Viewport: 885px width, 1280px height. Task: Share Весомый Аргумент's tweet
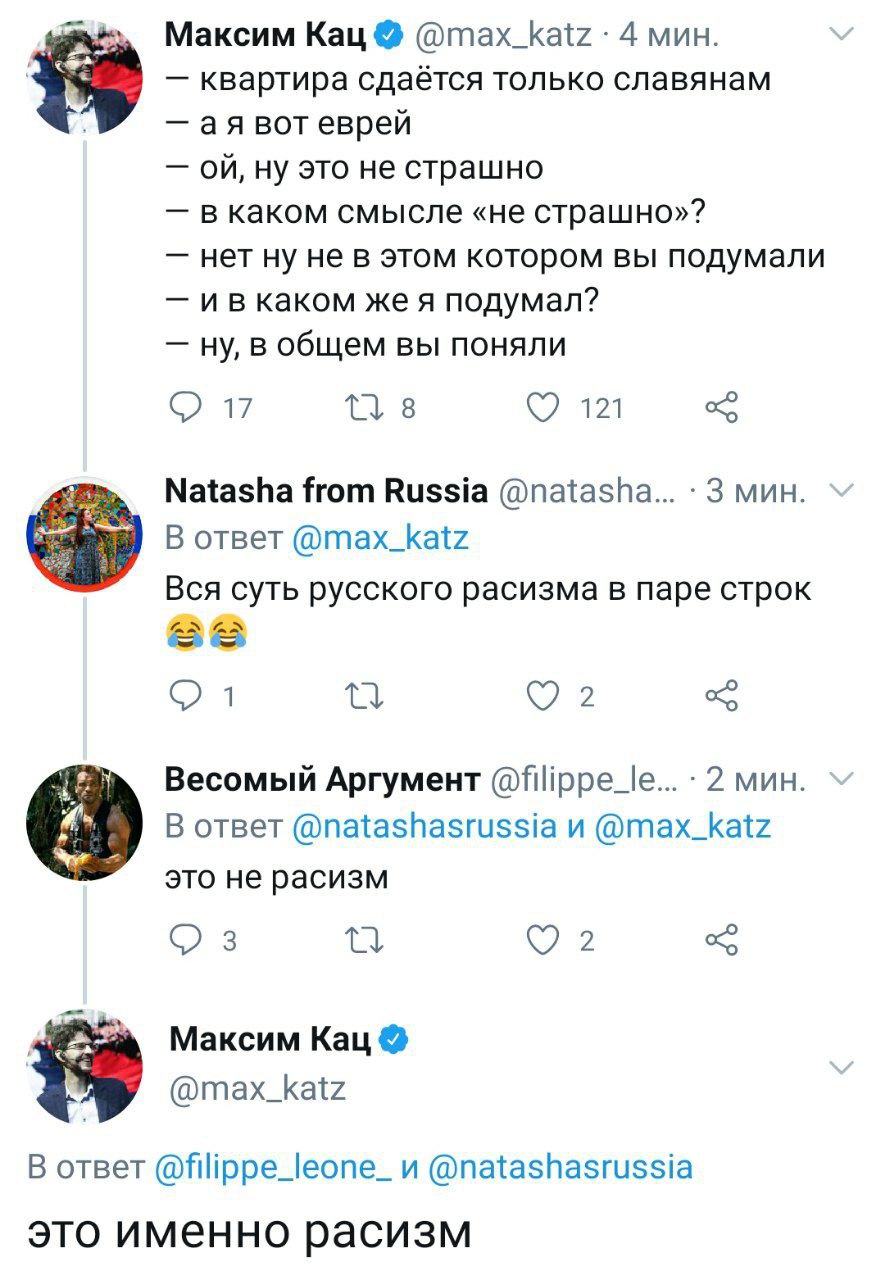click(721, 940)
